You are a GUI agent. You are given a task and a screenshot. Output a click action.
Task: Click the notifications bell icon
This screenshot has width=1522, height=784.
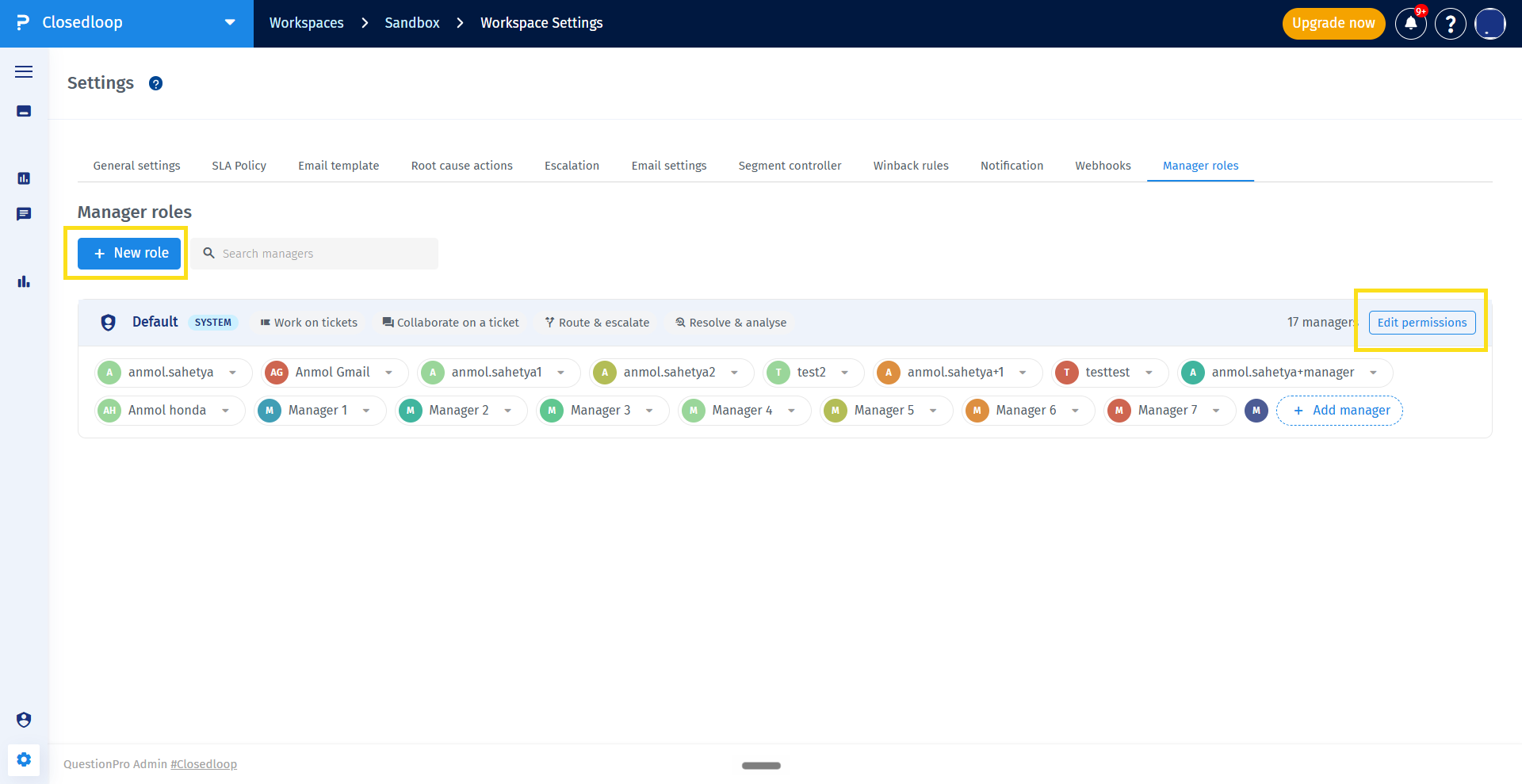click(1411, 24)
